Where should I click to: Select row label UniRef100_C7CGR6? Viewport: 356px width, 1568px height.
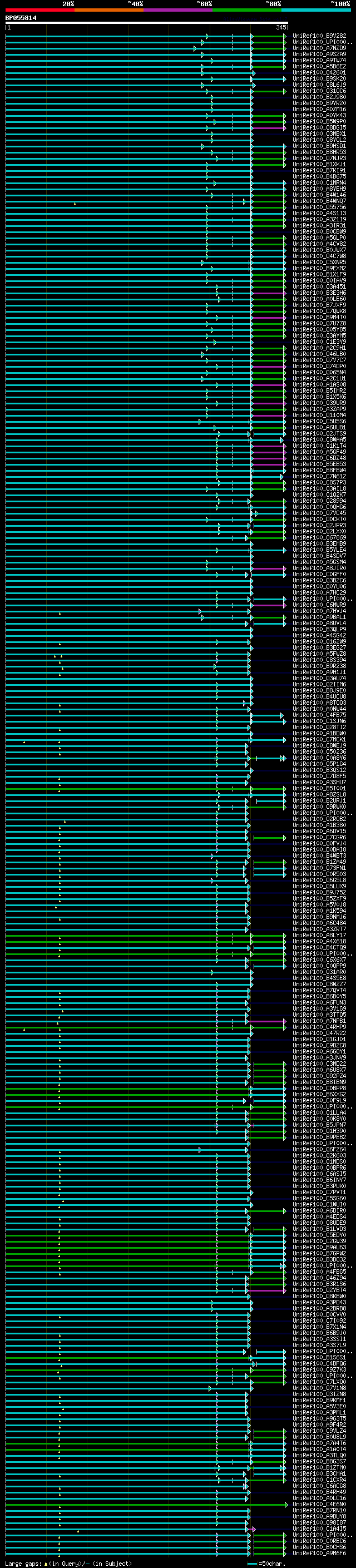(319, 837)
